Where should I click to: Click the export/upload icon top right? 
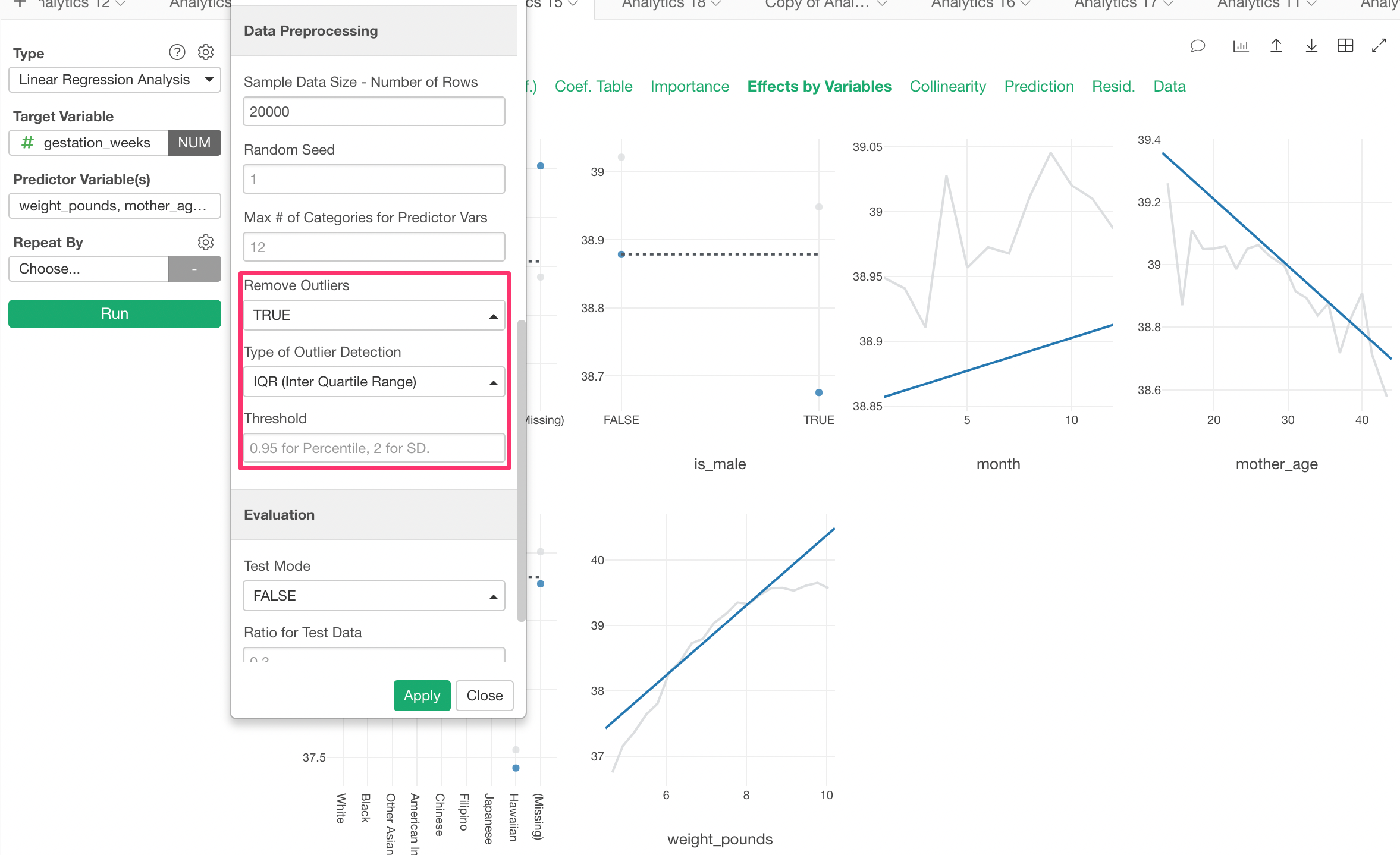[x=1276, y=46]
